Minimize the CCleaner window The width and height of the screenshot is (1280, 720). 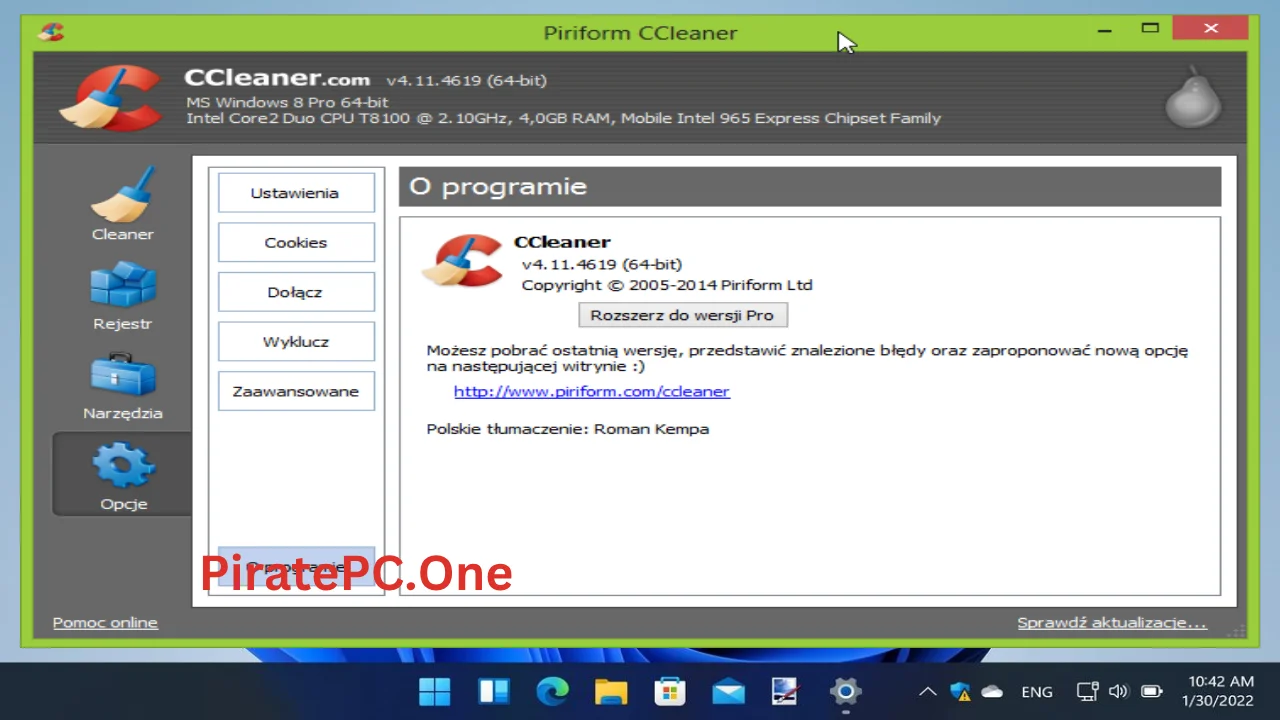[1105, 30]
